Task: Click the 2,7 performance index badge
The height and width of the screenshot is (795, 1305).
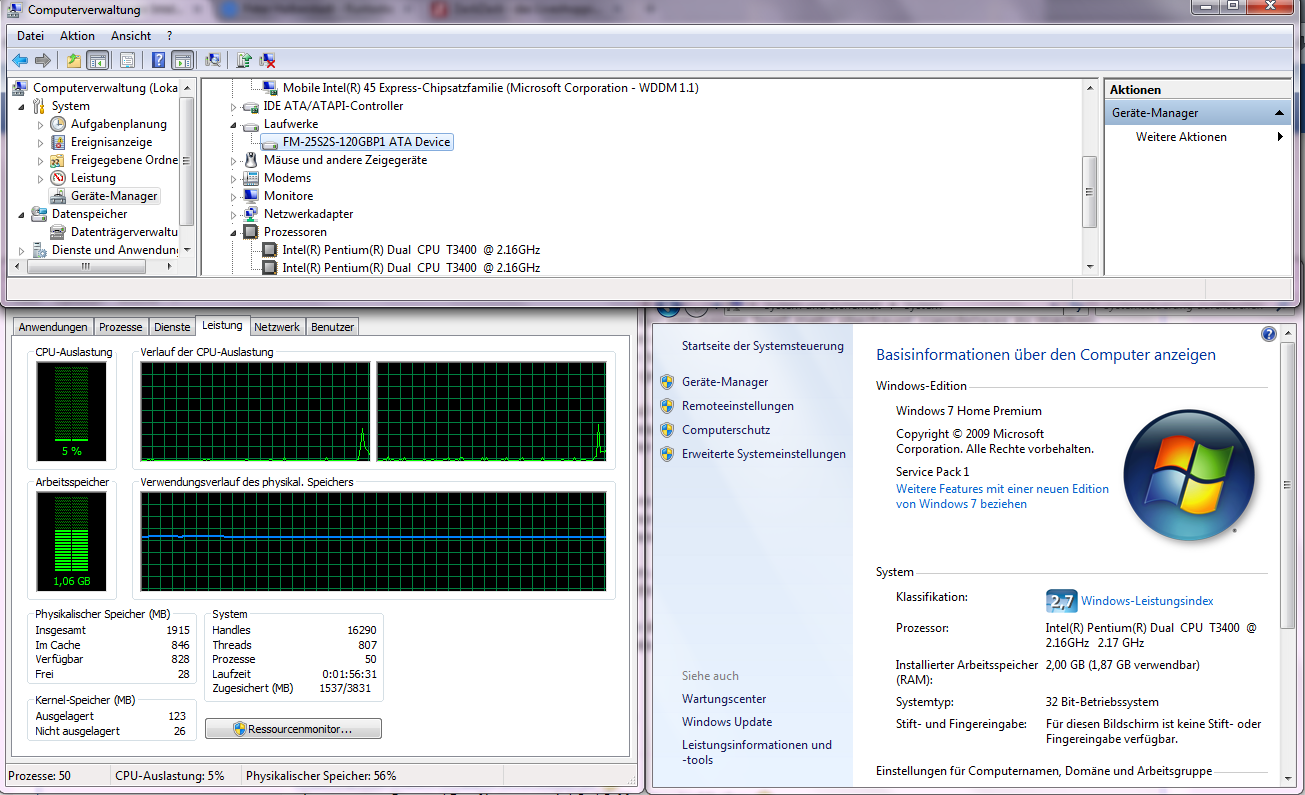Action: click(1061, 601)
